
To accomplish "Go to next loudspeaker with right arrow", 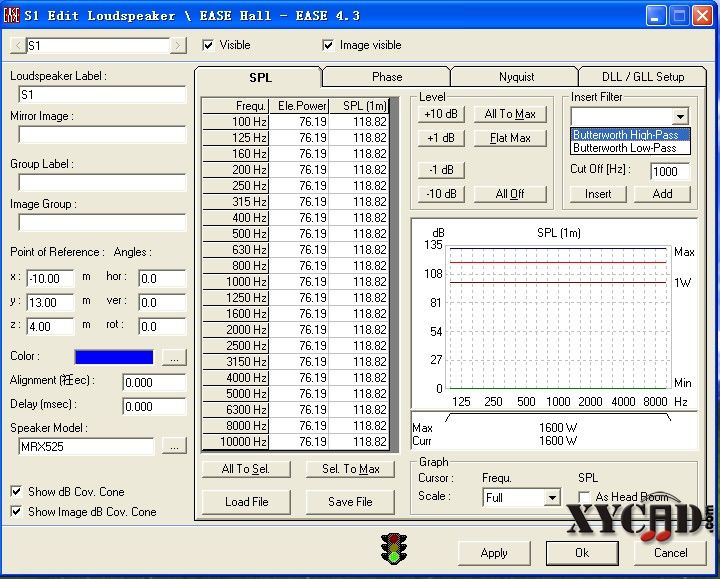I will (178, 45).
